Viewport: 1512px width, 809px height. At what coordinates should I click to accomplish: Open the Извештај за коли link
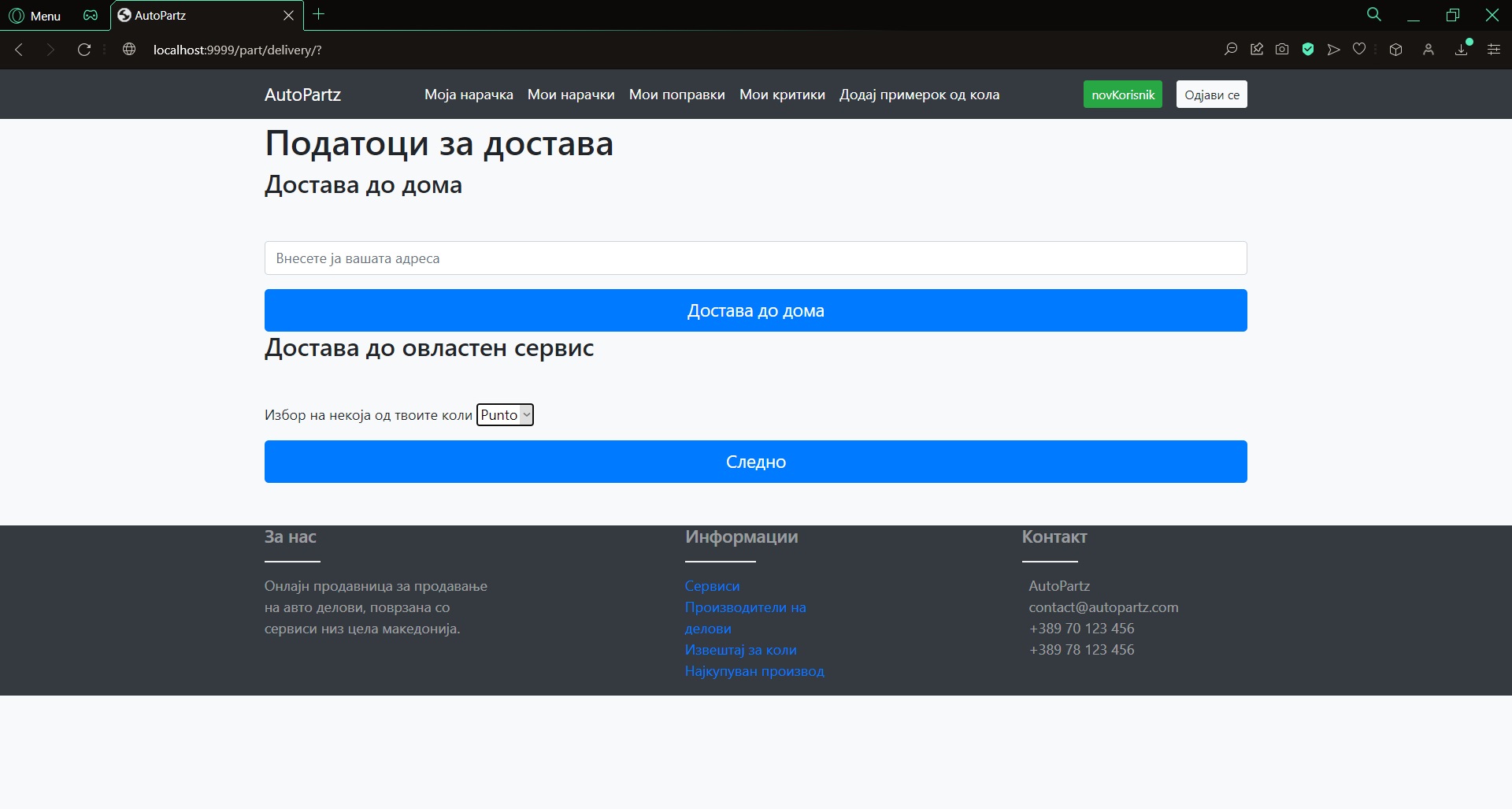[740, 650]
